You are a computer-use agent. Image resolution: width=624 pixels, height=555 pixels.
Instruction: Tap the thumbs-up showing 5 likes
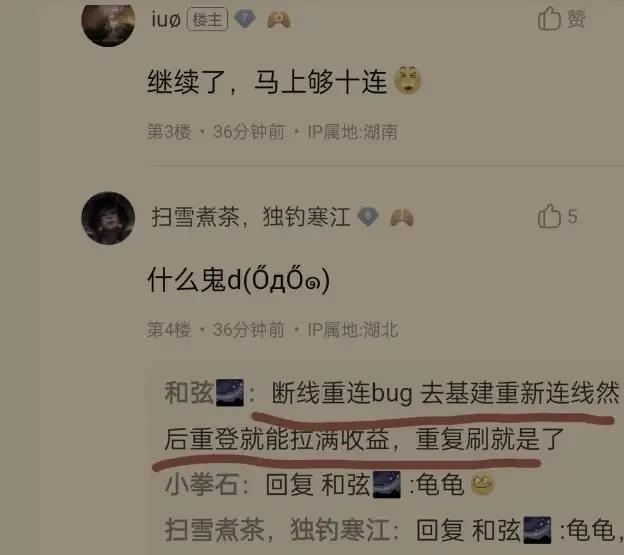[557, 216]
